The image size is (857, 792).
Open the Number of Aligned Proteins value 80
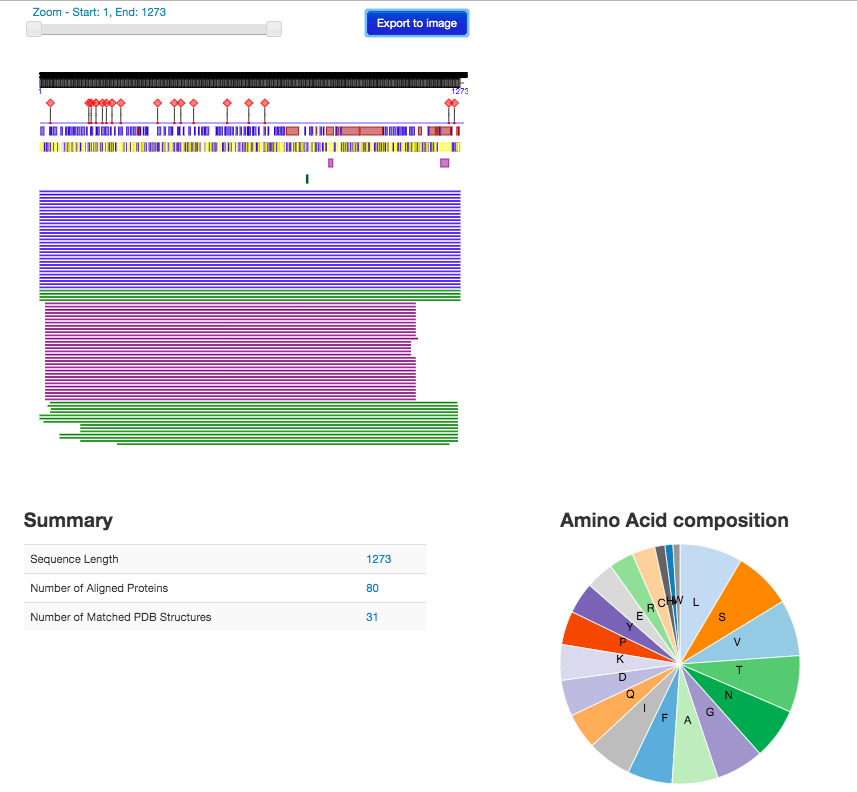pyautogui.click(x=372, y=588)
